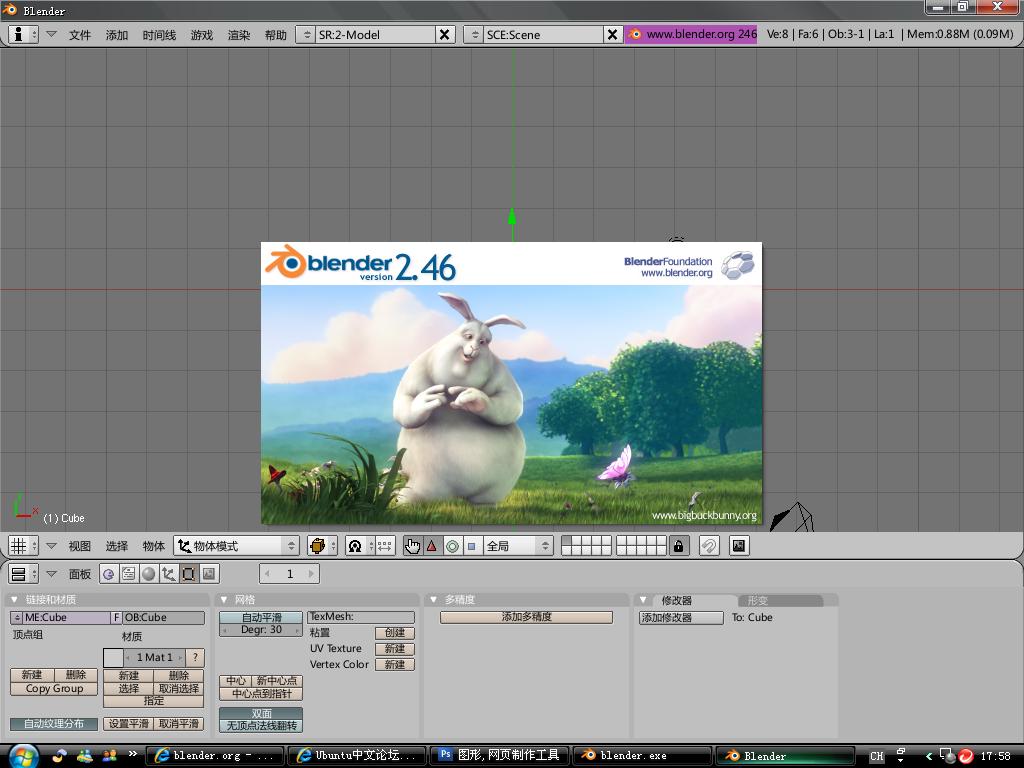
Task: Toggle the 双面 button
Action: [261, 713]
